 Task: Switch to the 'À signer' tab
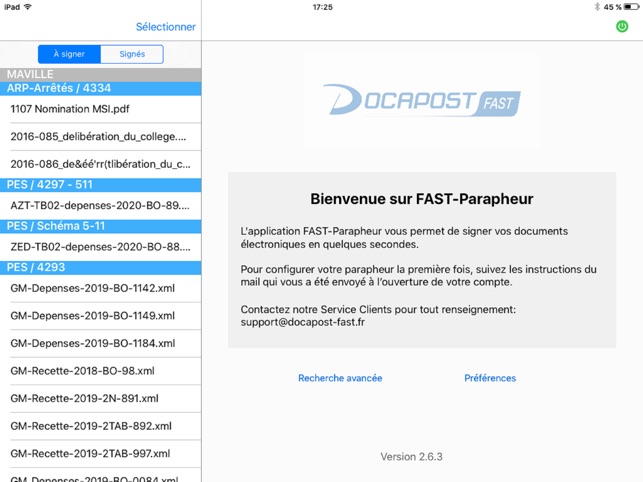pyautogui.click(x=69, y=54)
